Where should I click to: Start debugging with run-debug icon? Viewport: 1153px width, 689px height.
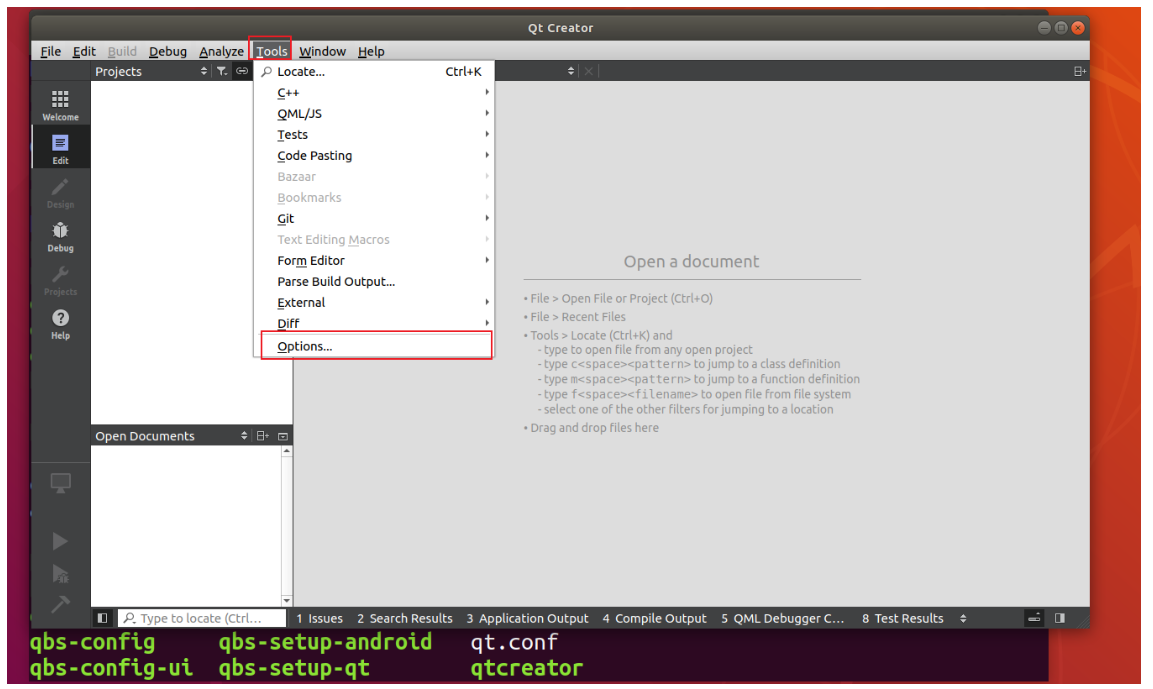pos(60,574)
